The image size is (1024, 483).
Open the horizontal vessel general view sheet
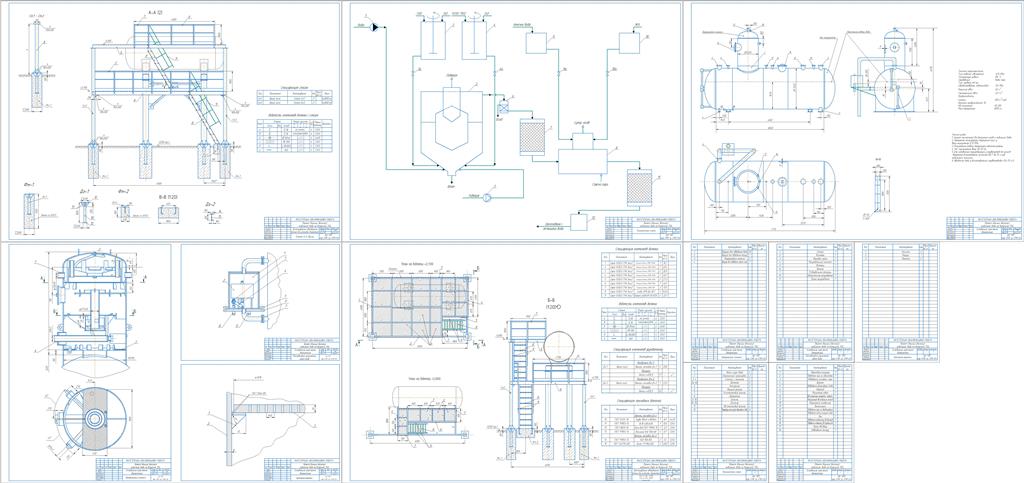pyautogui.click(x=856, y=121)
